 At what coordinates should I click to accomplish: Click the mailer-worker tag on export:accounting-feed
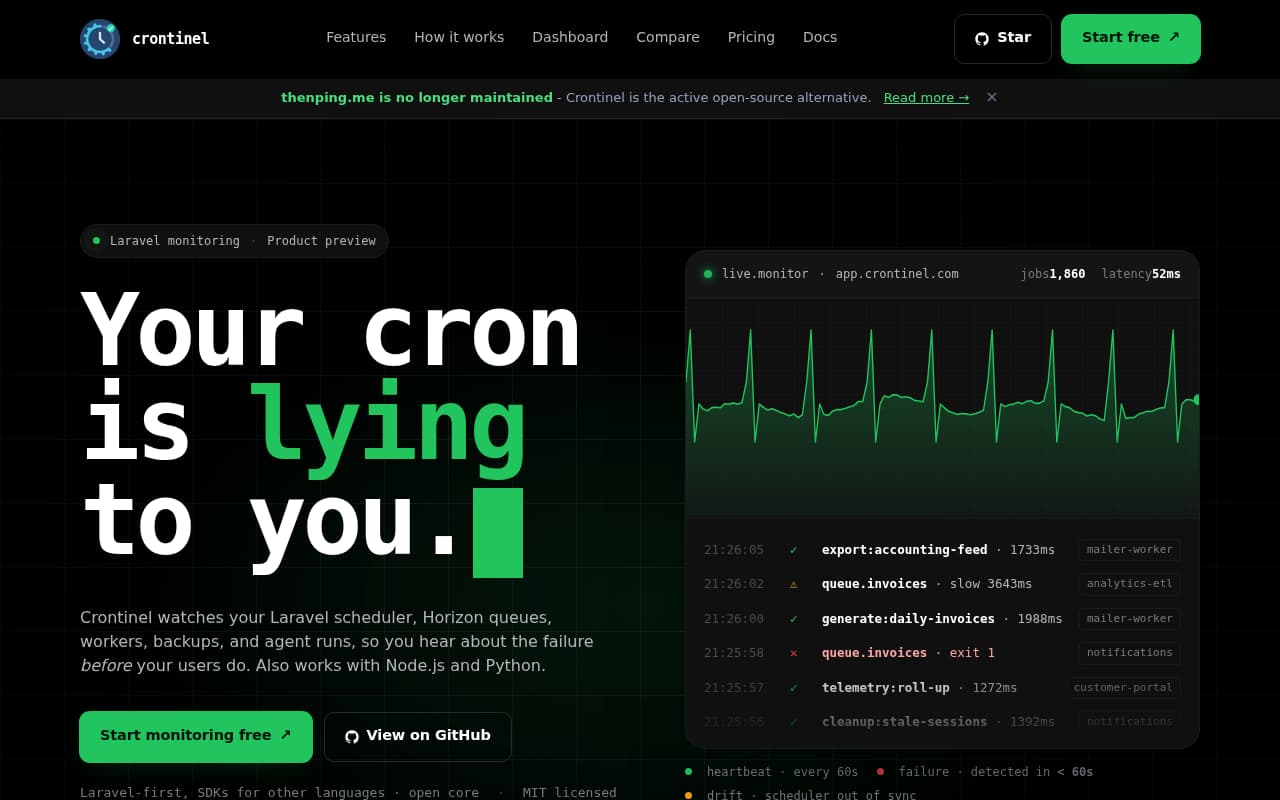click(x=1130, y=550)
